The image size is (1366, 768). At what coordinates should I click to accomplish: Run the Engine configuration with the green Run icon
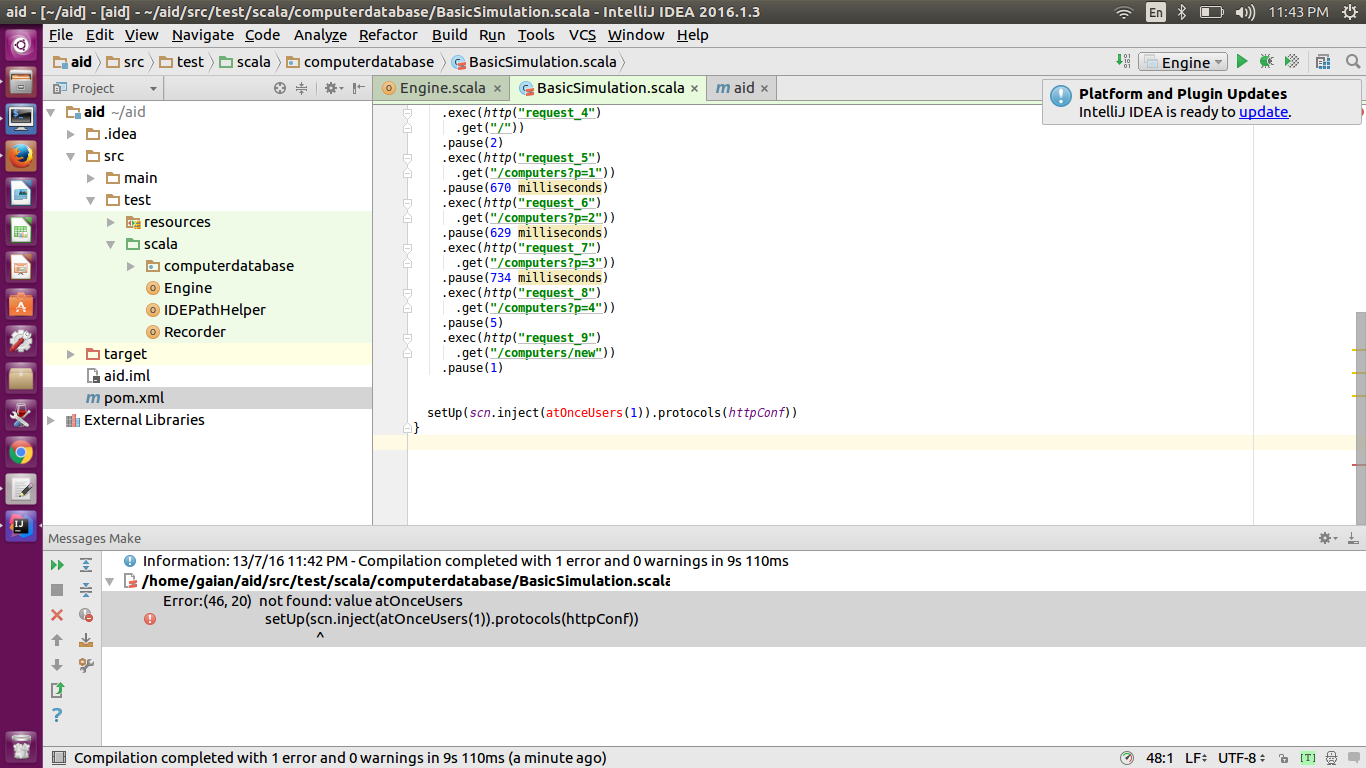(x=1242, y=61)
